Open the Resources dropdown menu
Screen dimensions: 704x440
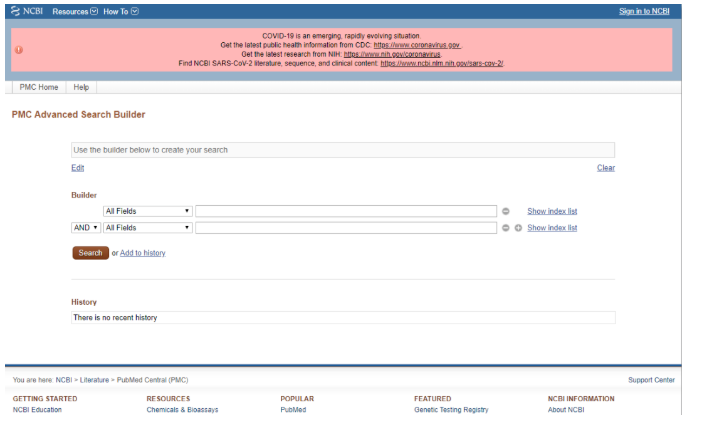75,11
